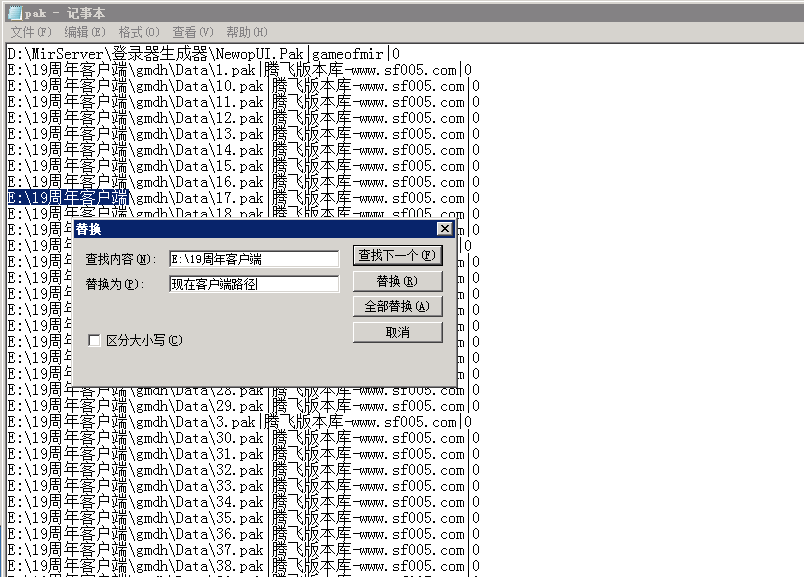Click the line containing Data\3.pak
The height and width of the screenshot is (577, 804).
pyautogui.click(x=239, y=422)
